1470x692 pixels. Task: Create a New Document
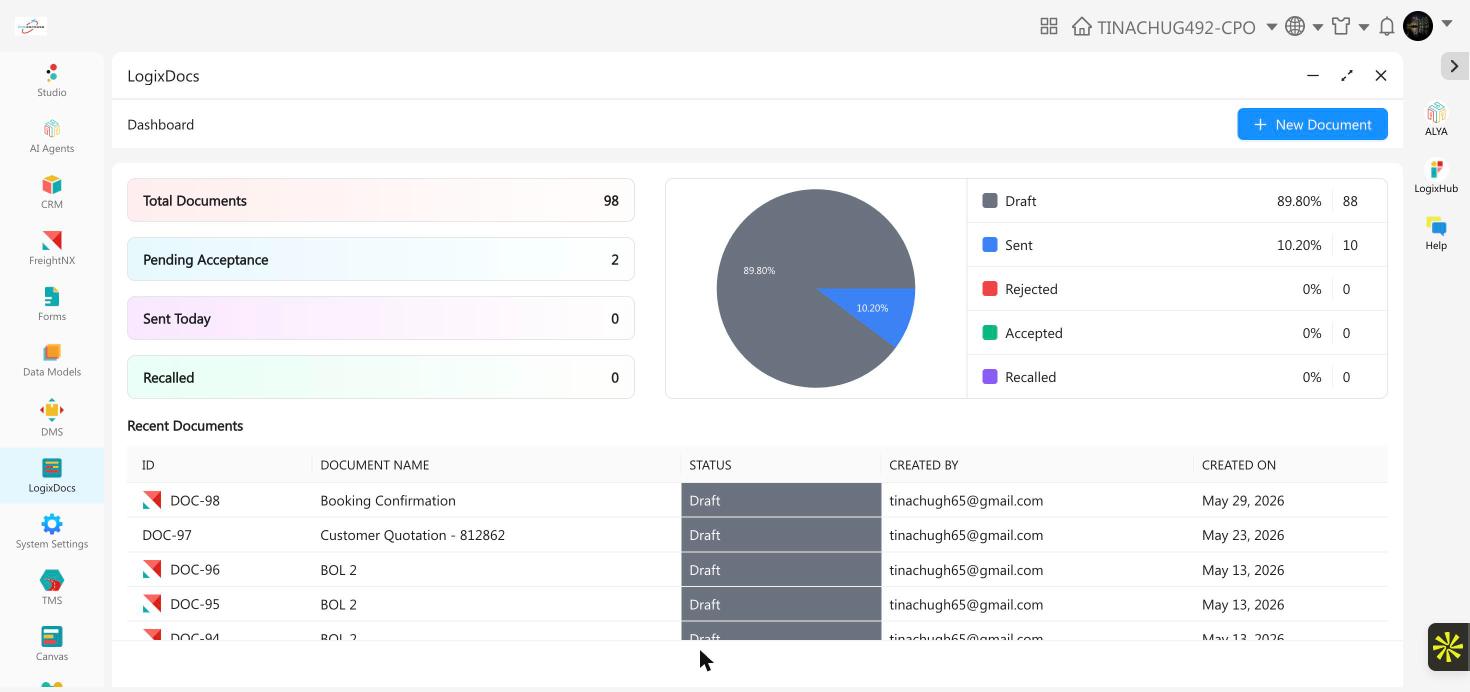[1312, 124]
